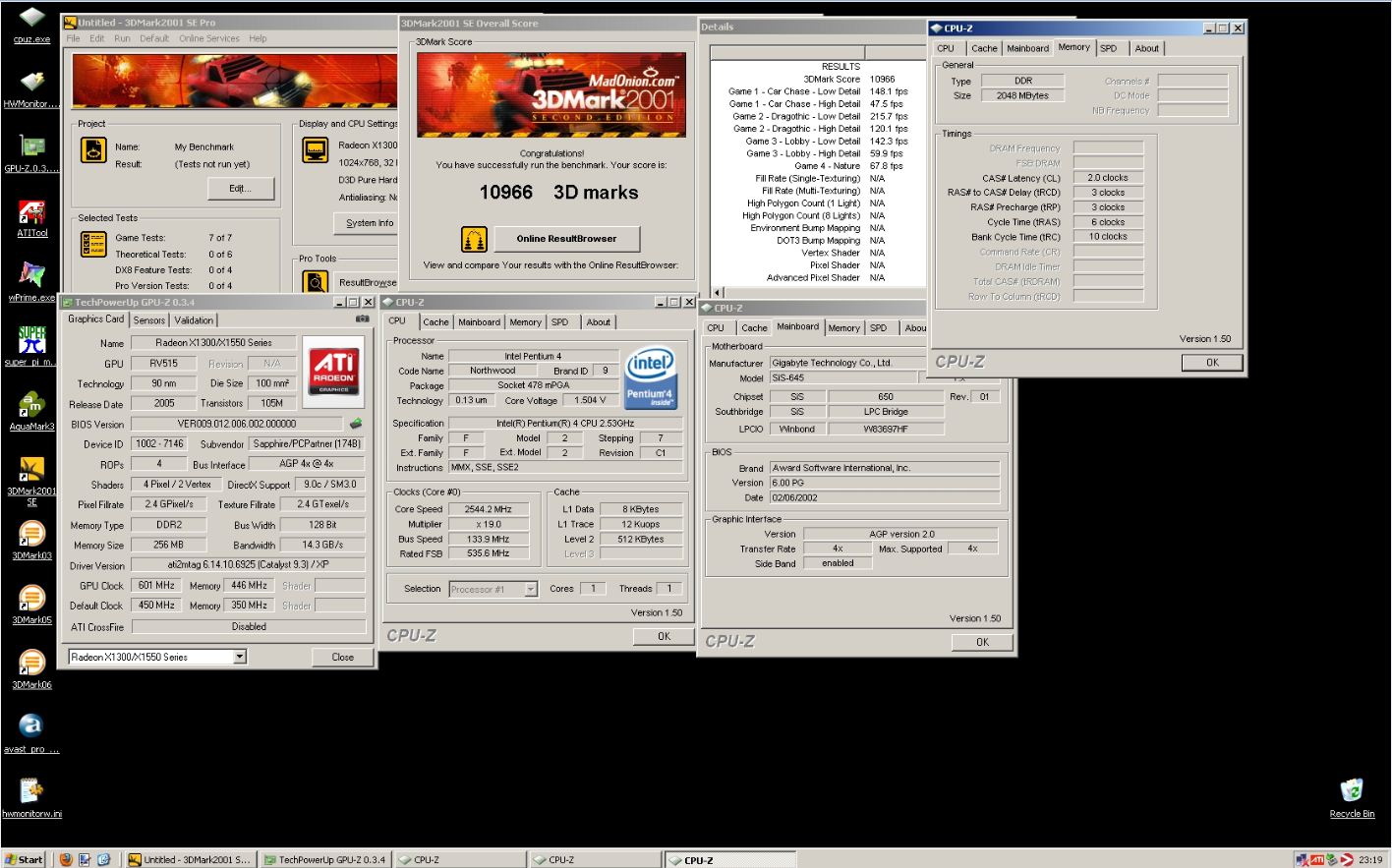Image resolution: width=1392 pixels, height=868 pixels.
Task: Click the Close button in GPU-Z
Action: click(342, 657)
